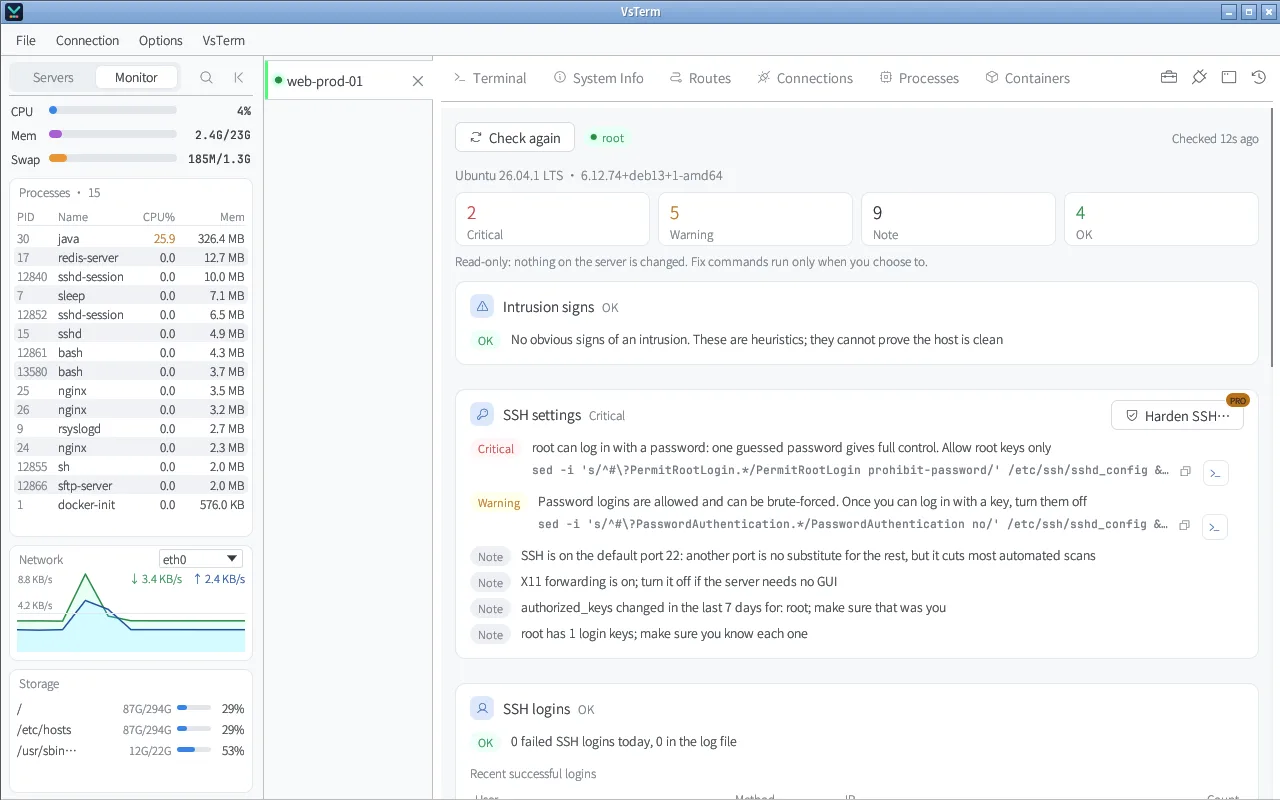1280x800 pixels.
Task: Click the Swap usage bar
Action: click(x=113, y=158)
